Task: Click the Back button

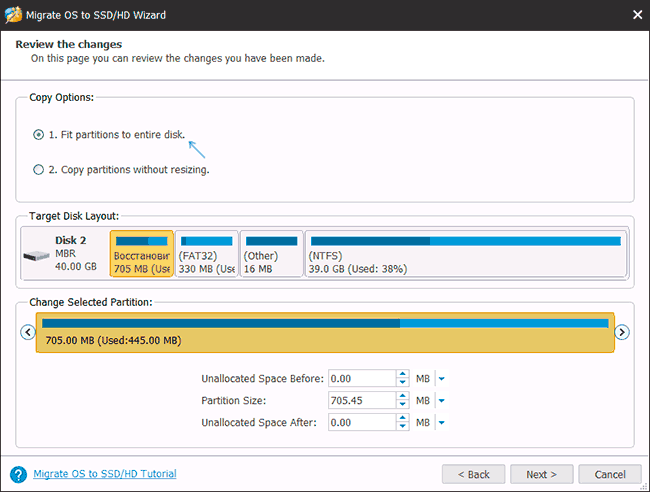Action: [473, 474]
